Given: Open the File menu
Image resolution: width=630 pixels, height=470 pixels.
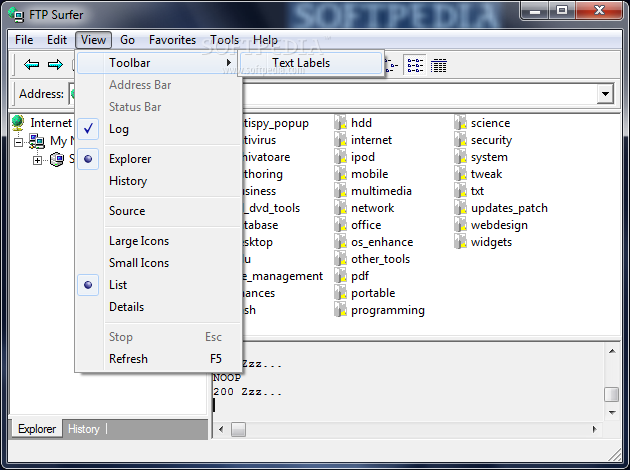Looking at the screenshot, I should point(24,40).
